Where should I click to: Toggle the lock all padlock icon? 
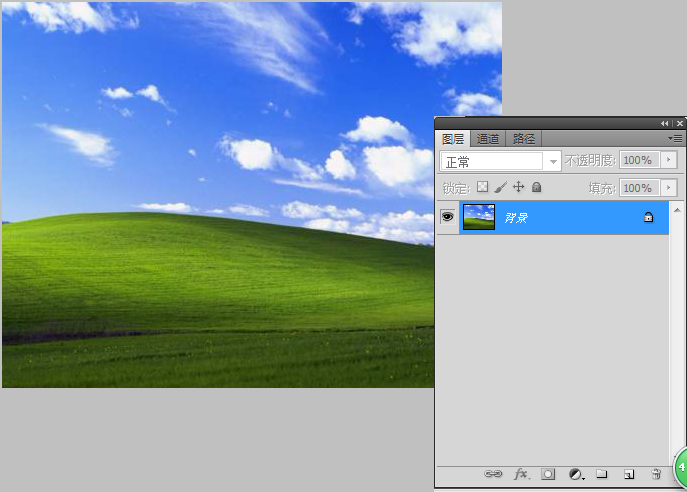536,187
